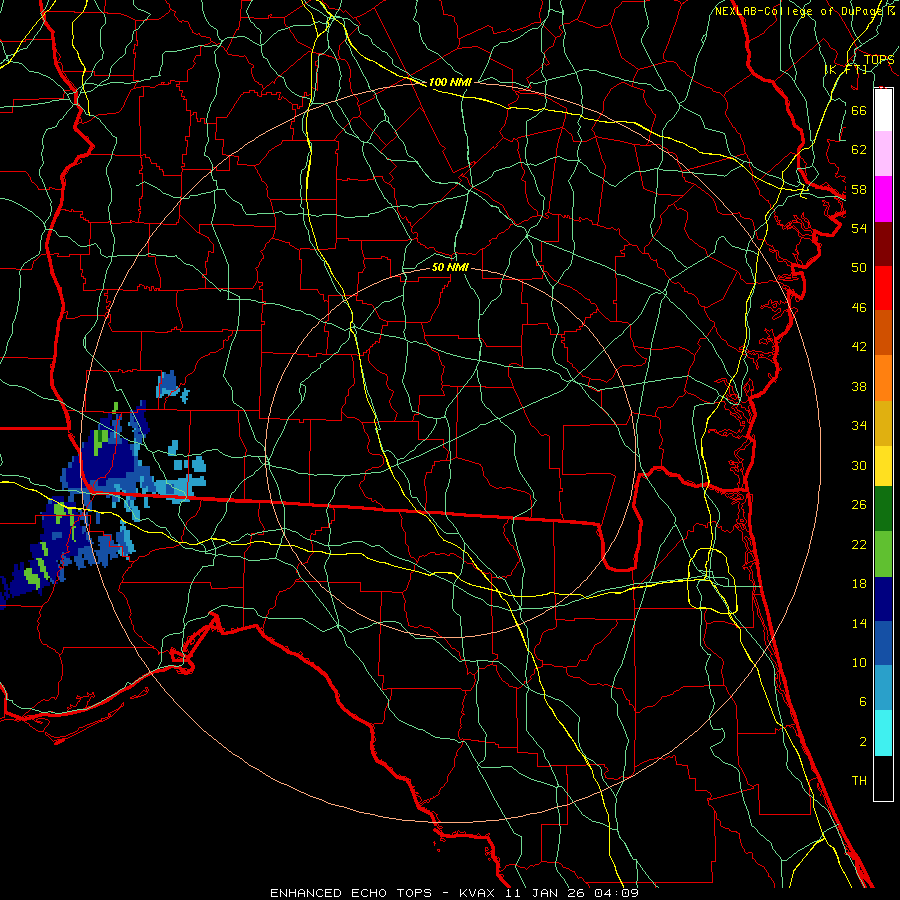The image size is (900, 900).
Task: Click the legend value '30'
Action: pos(859,465)
